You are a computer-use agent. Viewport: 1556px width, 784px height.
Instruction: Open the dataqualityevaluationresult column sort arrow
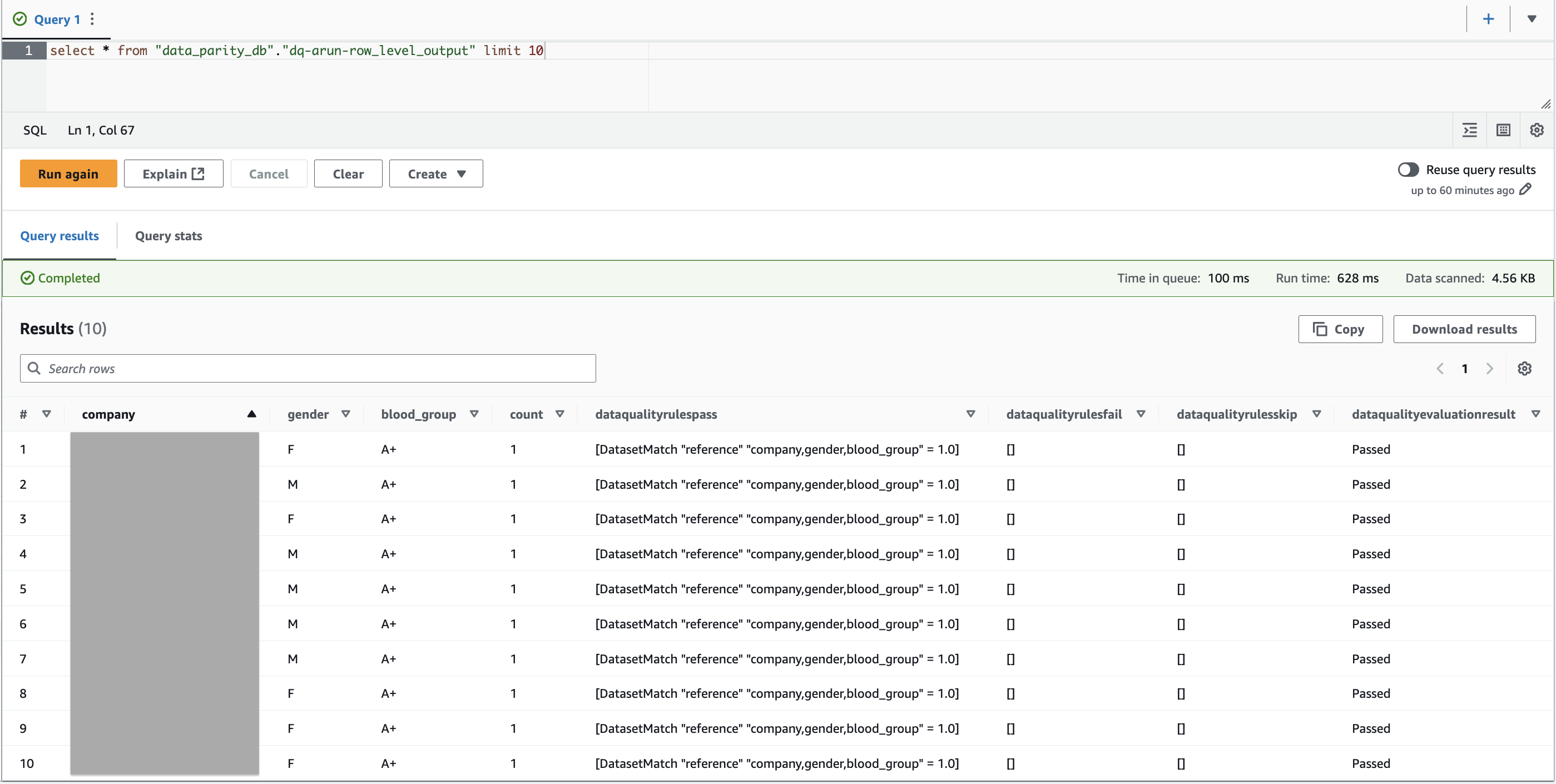[1535, 414]
